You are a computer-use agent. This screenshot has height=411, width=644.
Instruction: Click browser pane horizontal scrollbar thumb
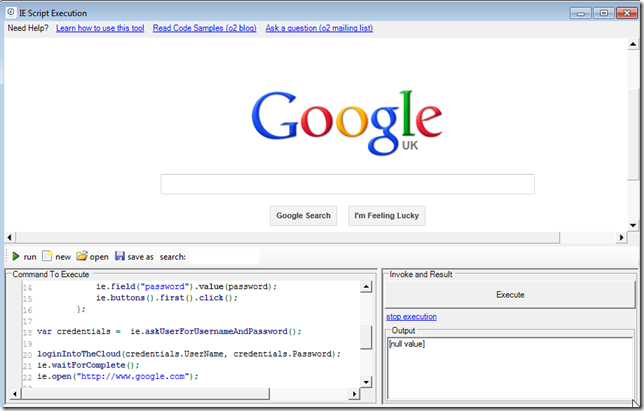(288, 237)
